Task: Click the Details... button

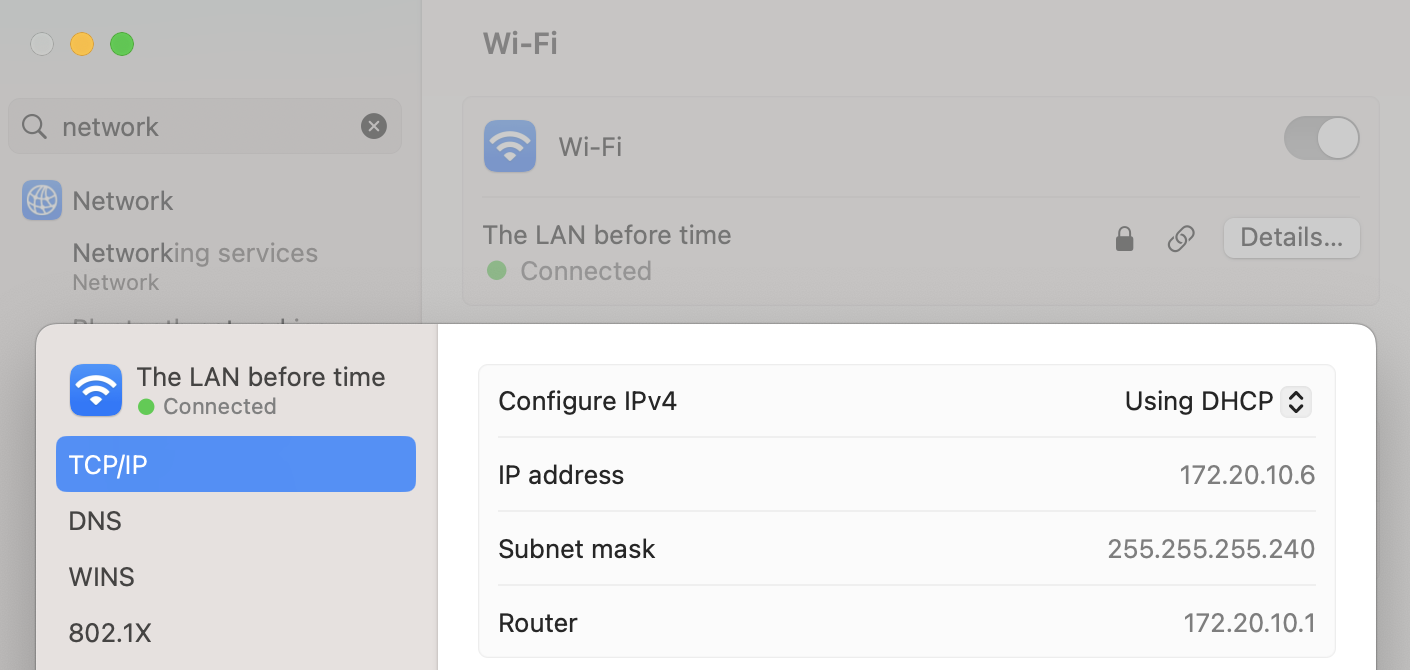Action: click(x=1291, y=238)
